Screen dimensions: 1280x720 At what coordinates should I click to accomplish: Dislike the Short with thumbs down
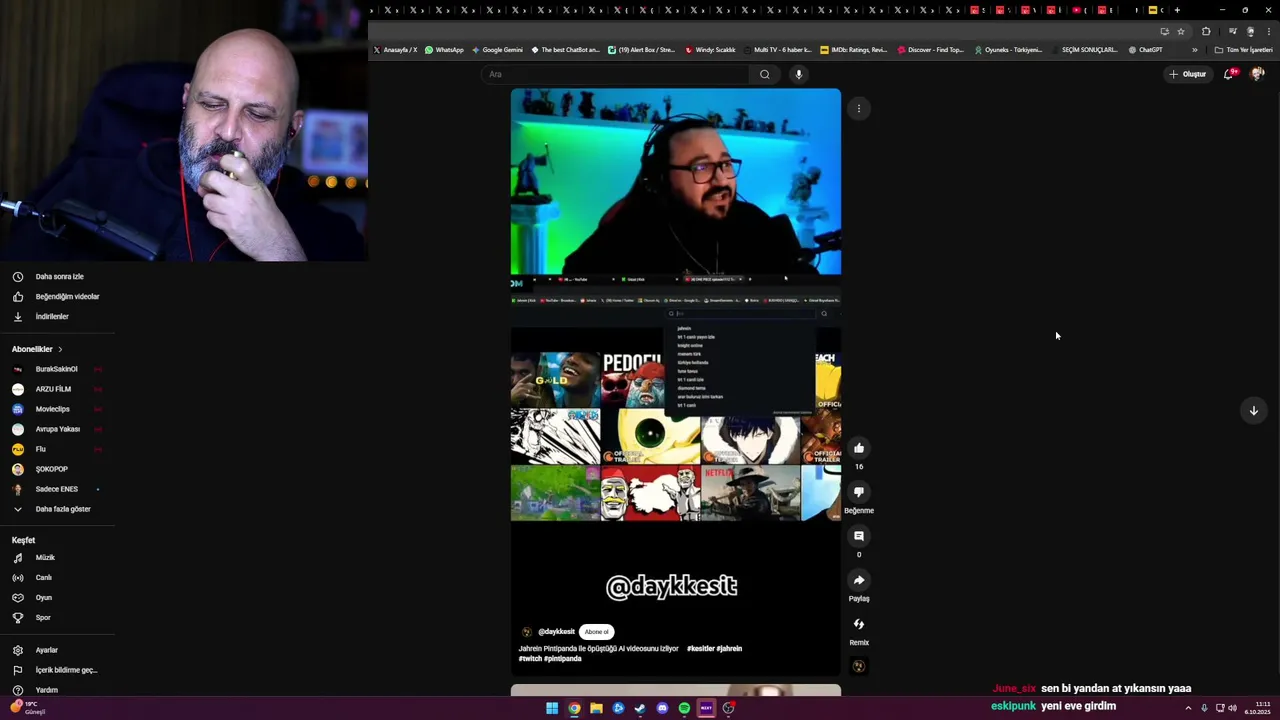click(859, 492)
